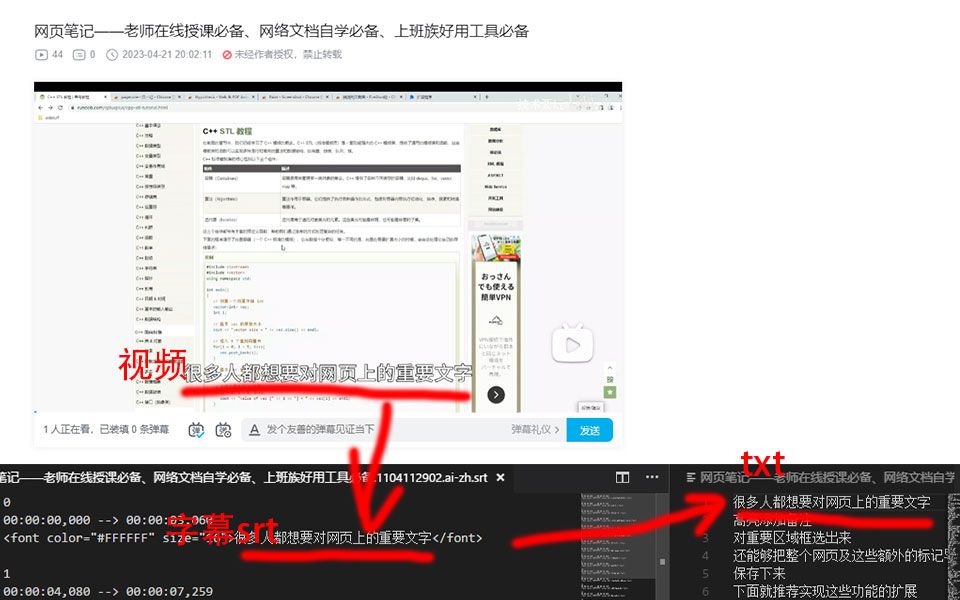Screen dimensions: 960x600
Task: Click the breadcrumb list icon in txt preview pane
Action: [x=690, y=478]
